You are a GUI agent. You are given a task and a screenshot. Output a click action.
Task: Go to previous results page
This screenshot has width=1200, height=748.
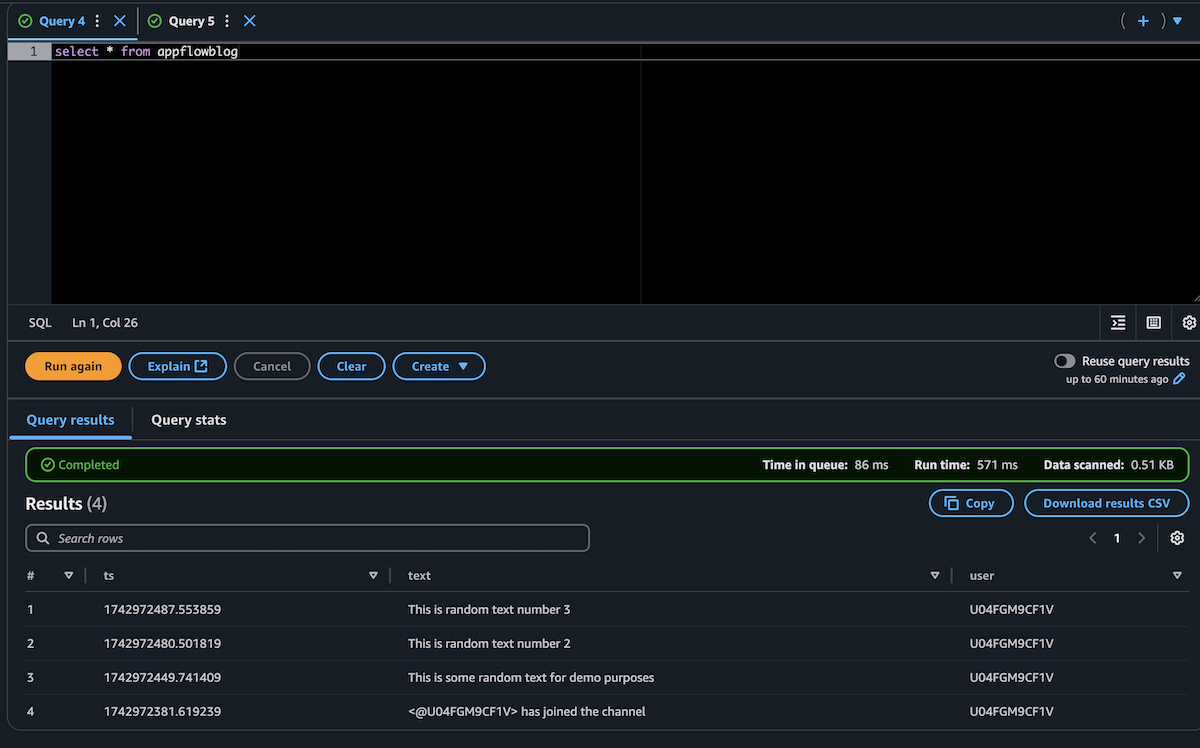[x=1093, y=538]
